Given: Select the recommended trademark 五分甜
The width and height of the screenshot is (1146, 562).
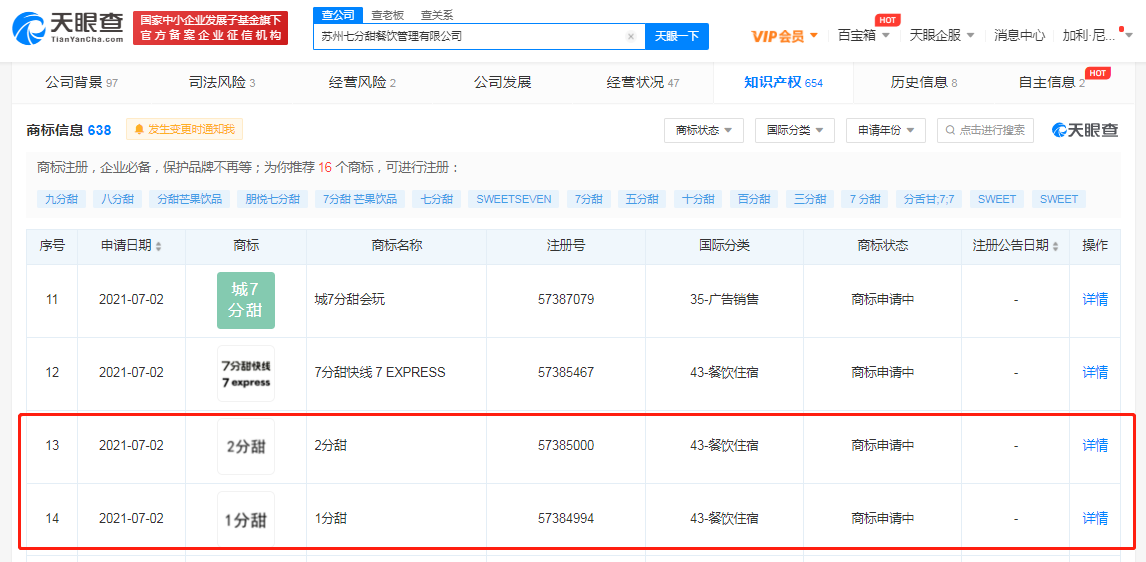Looking at the screenshot, I should click(642, 199).
